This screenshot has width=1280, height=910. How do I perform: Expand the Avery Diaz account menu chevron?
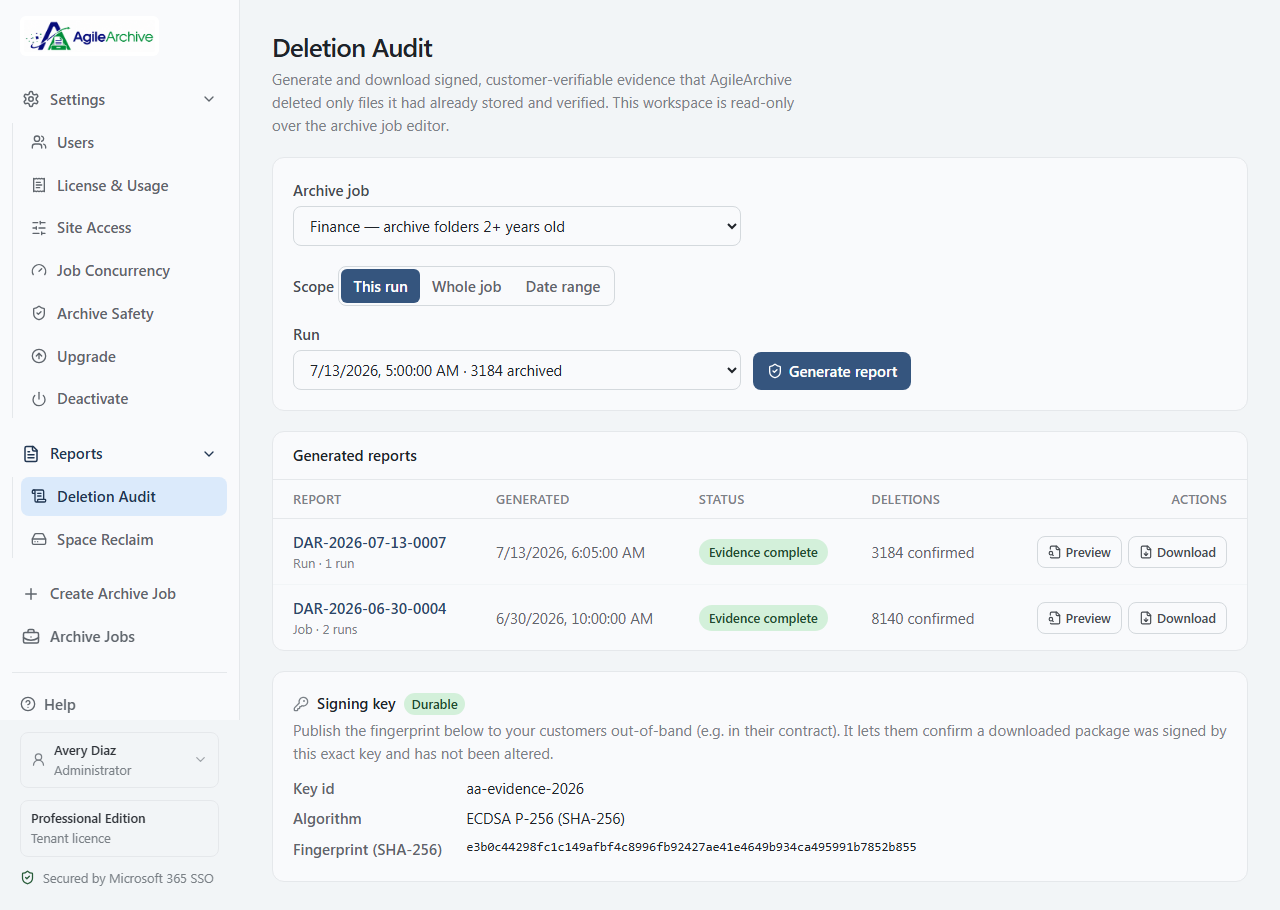click(x=200, y=760)
